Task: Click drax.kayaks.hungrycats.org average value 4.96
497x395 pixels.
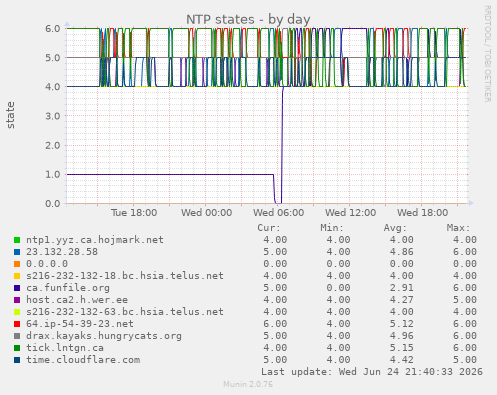Action: [402, 336]
